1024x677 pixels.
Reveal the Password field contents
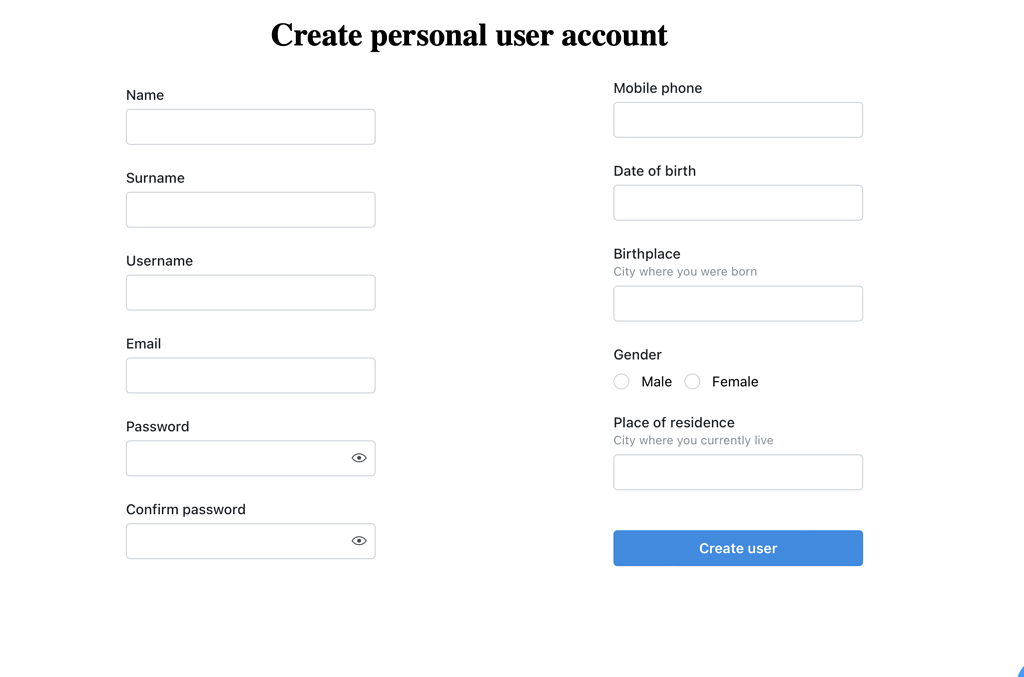point(359,457)
